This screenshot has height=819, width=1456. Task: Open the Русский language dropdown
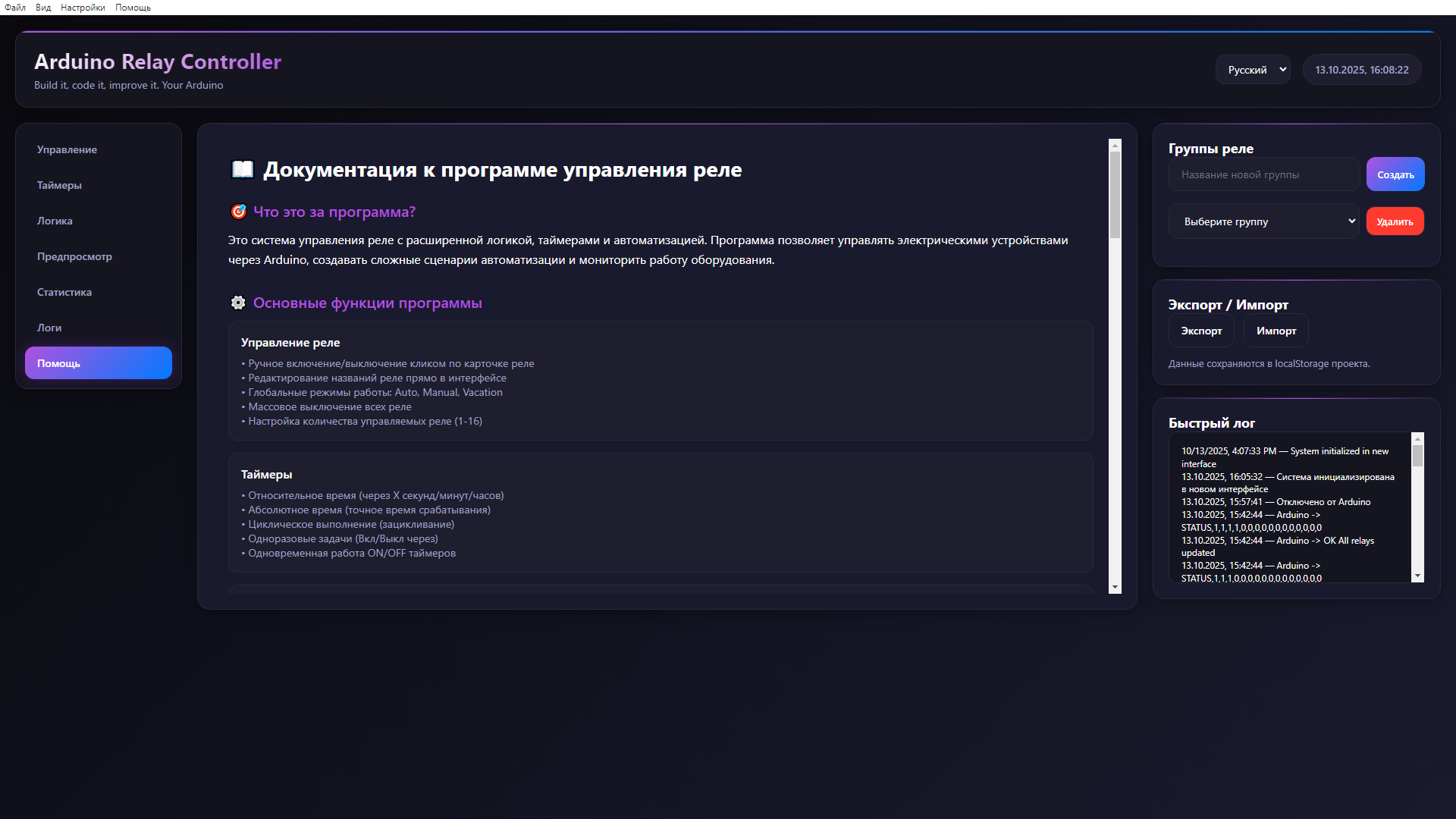point(1253,70)
